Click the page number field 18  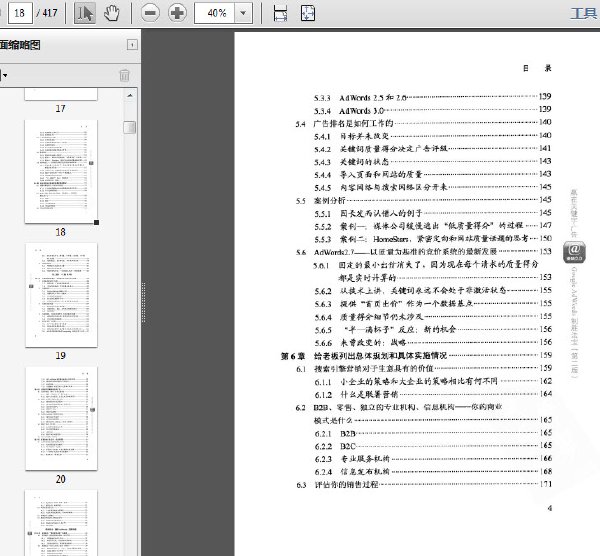point(20,13)
